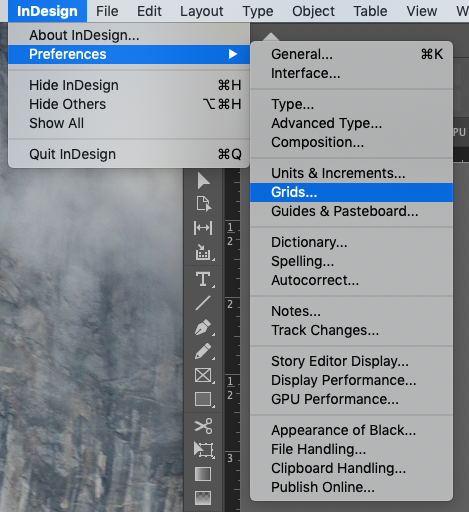469x512 pixels.
Task: Open Autocorrect... preferences
Action: click(x=351, y=280)
